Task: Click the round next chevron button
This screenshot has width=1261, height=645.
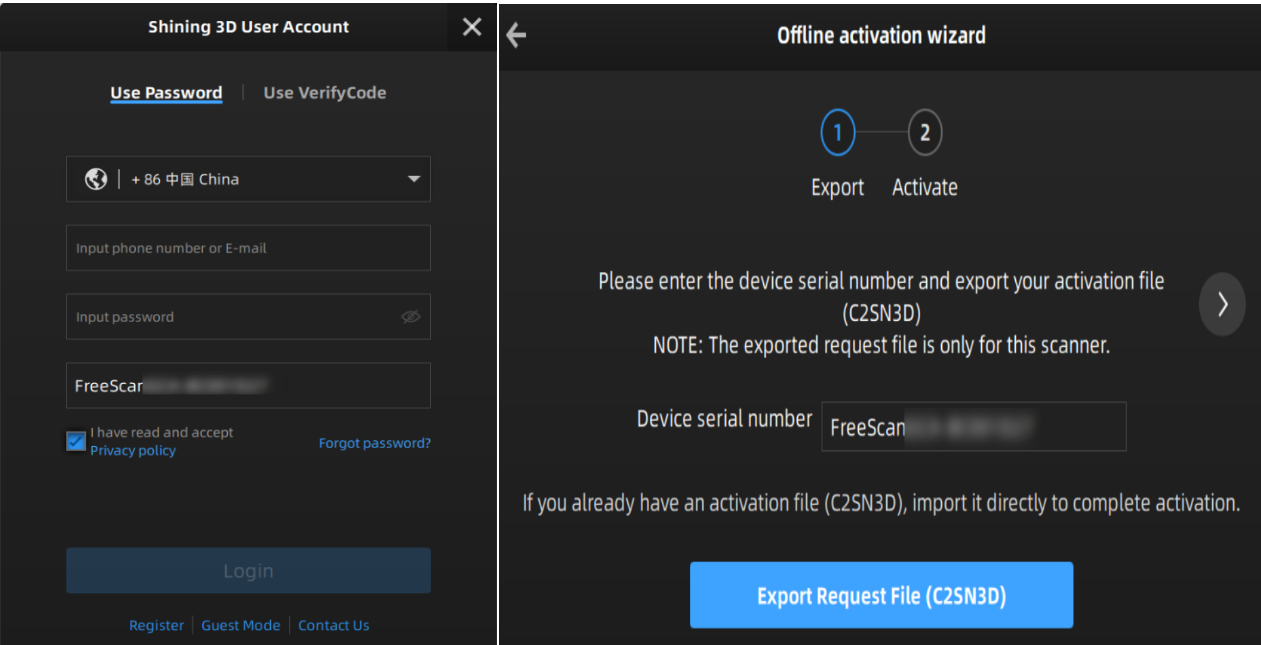Action: tap(1222, 305)
